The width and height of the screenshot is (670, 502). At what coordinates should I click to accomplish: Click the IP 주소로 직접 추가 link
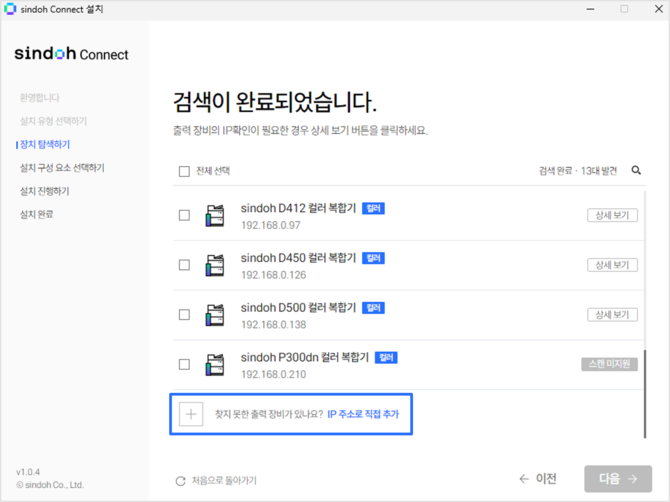point(363,414)
